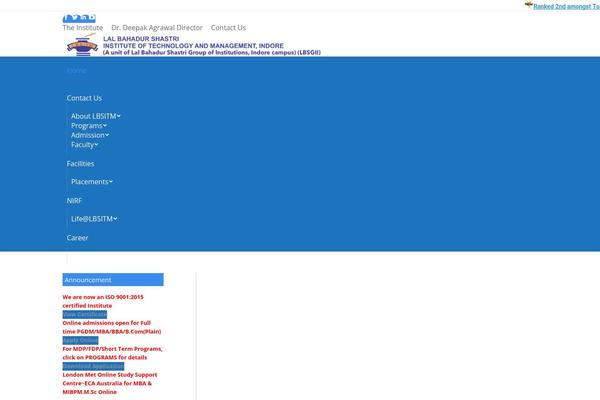Expand the Placements dropdown menu
This screenshot has width=600, height=400.
[x=92, y=182]
